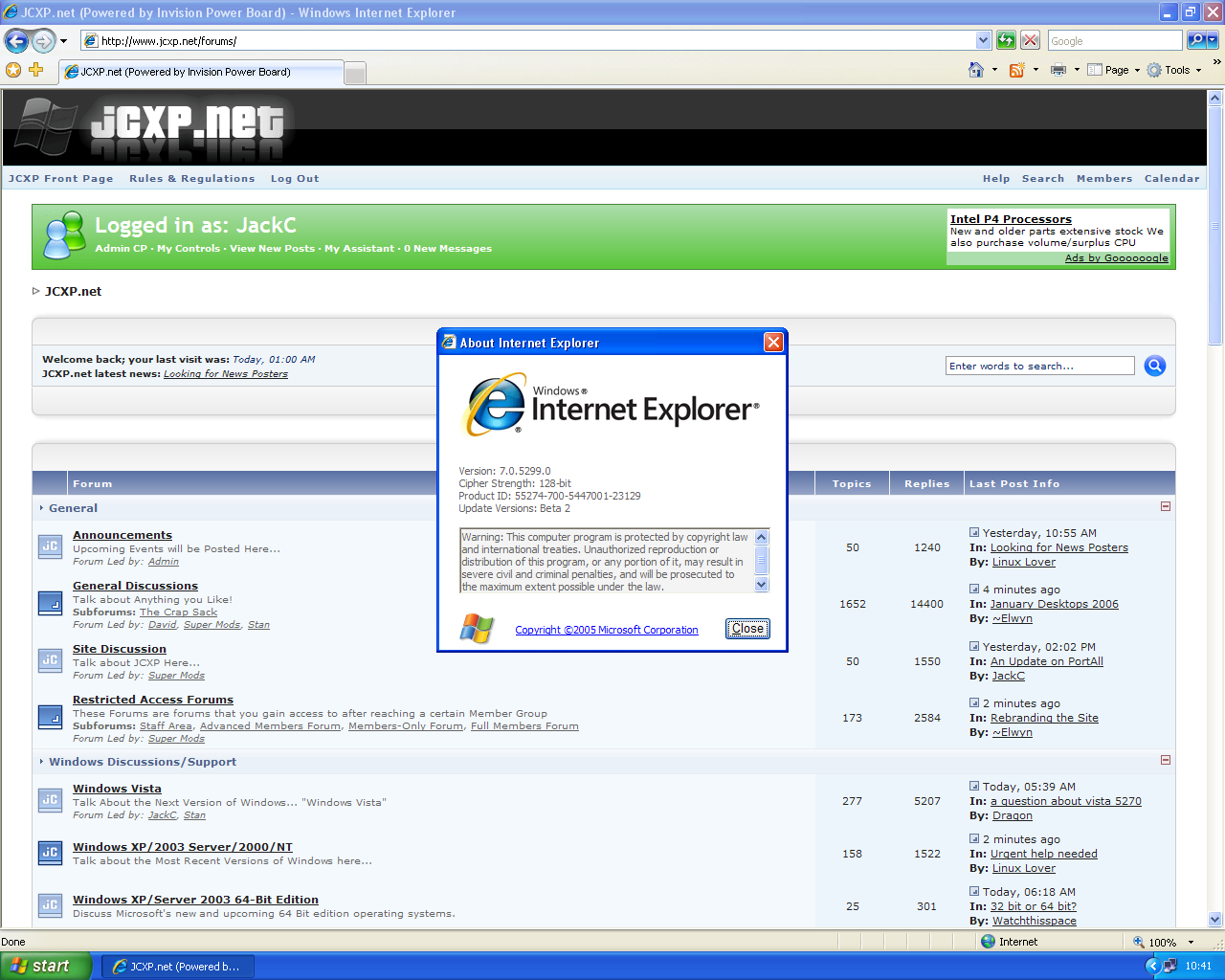
Task: Open Intel P4 Processors ad link
Action: (x=1011, y=219)
